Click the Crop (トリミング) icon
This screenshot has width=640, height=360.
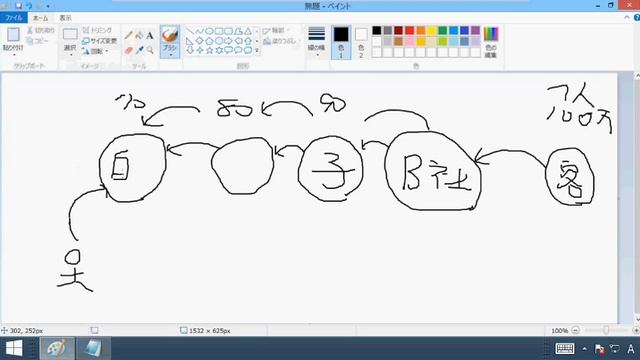(x=86, y=30)
